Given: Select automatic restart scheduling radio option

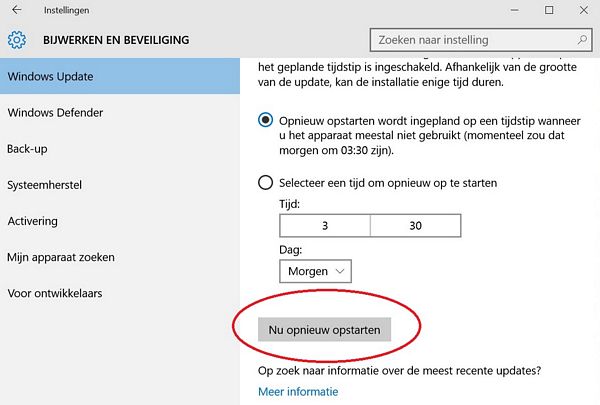Looking at the screenshot, I should coord(266,120).
